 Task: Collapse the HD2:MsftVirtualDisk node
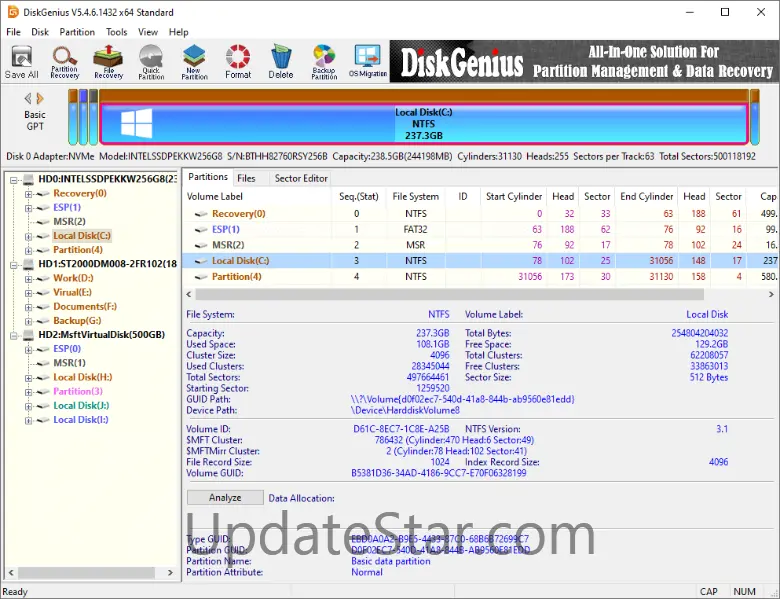14,335
